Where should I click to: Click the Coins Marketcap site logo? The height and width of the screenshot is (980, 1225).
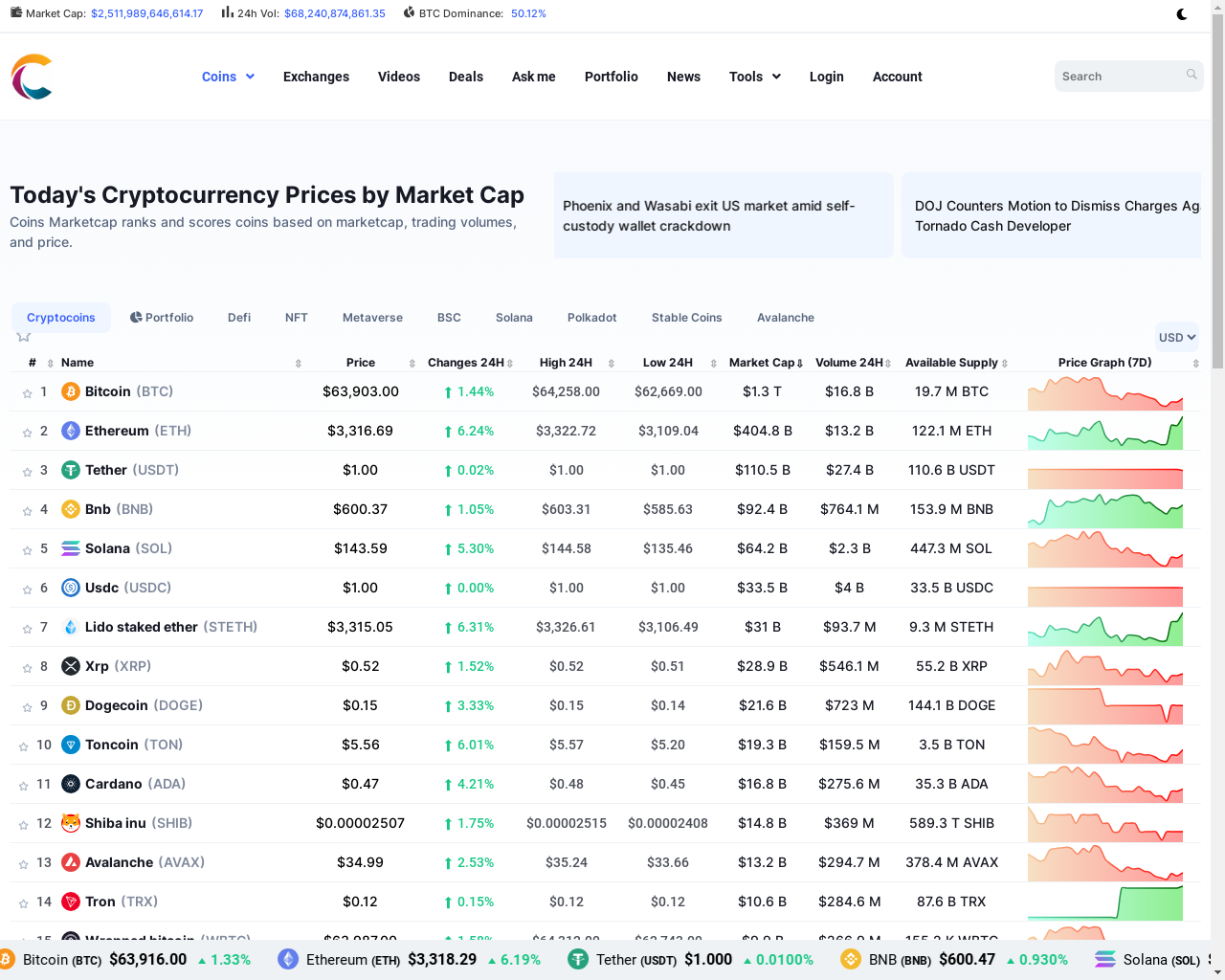(31, 77)
